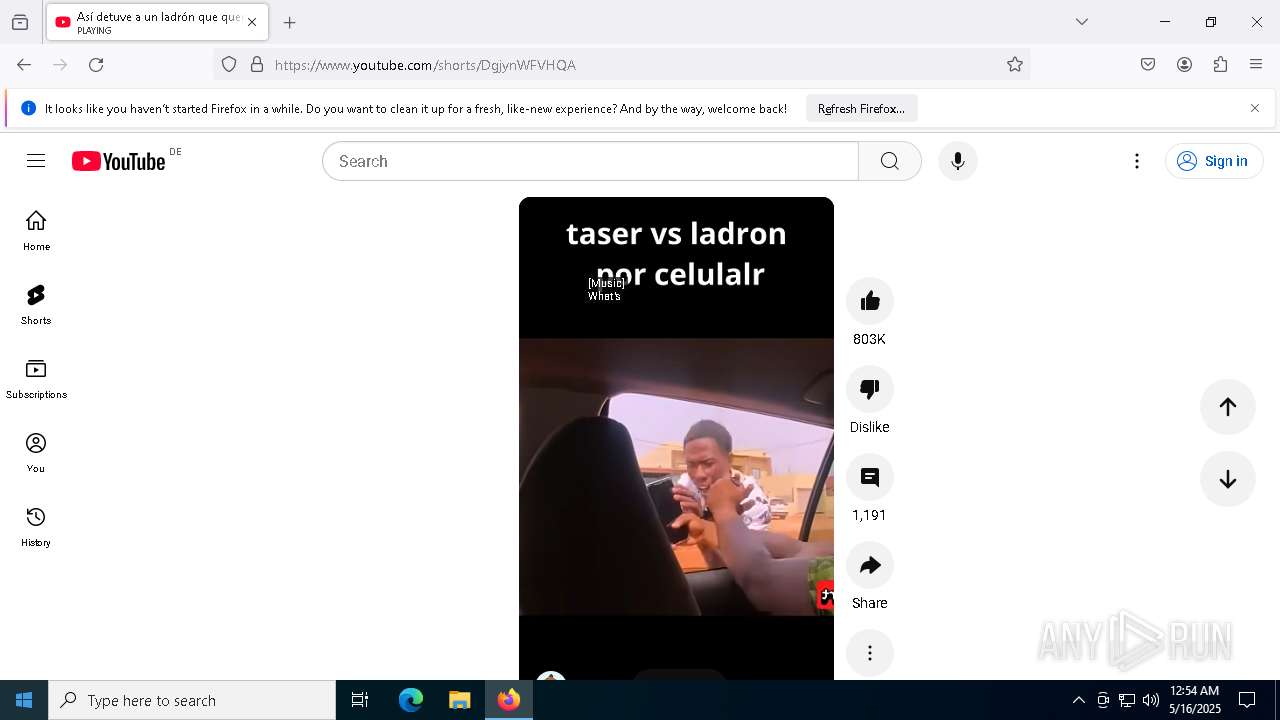Pause the playing Short video
Screen dimensions: 1280x720
pyautogui.click(x=676, y=438)
